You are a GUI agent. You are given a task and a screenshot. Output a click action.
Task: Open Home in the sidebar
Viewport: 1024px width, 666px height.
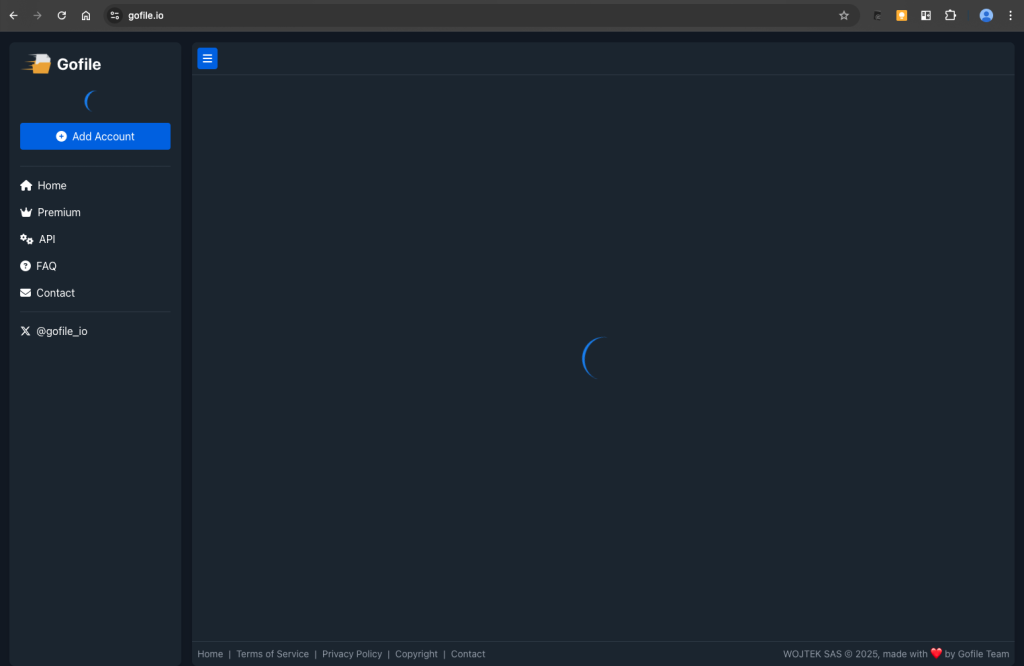[x=43, y=185]
